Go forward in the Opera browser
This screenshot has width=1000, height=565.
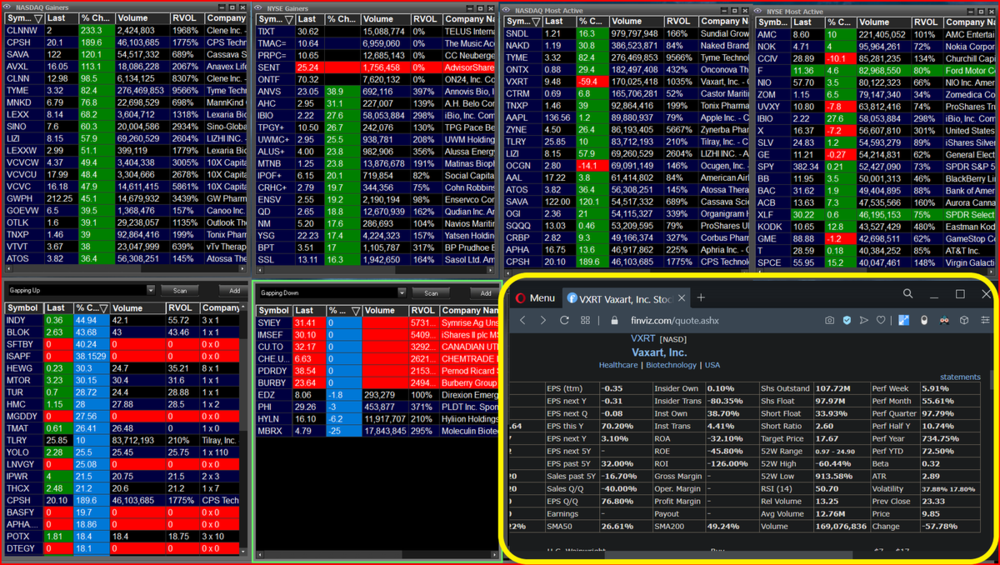click(543, 321)
